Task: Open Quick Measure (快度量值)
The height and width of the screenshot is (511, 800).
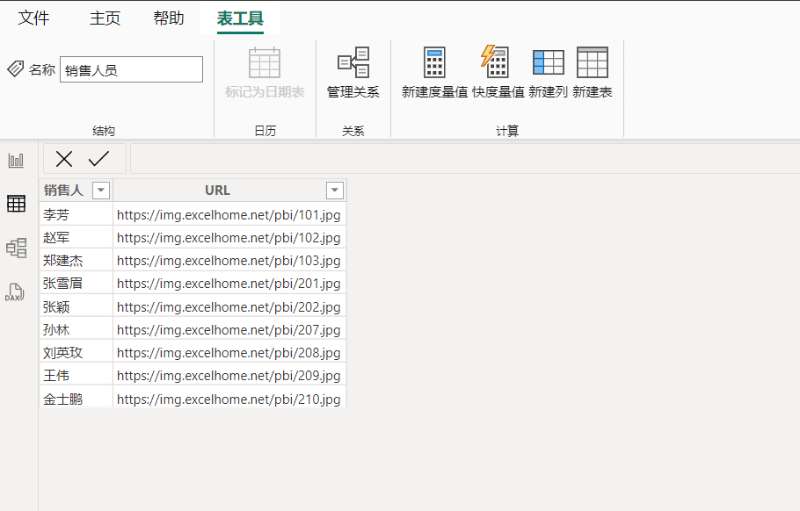Action: coord(498,72)
